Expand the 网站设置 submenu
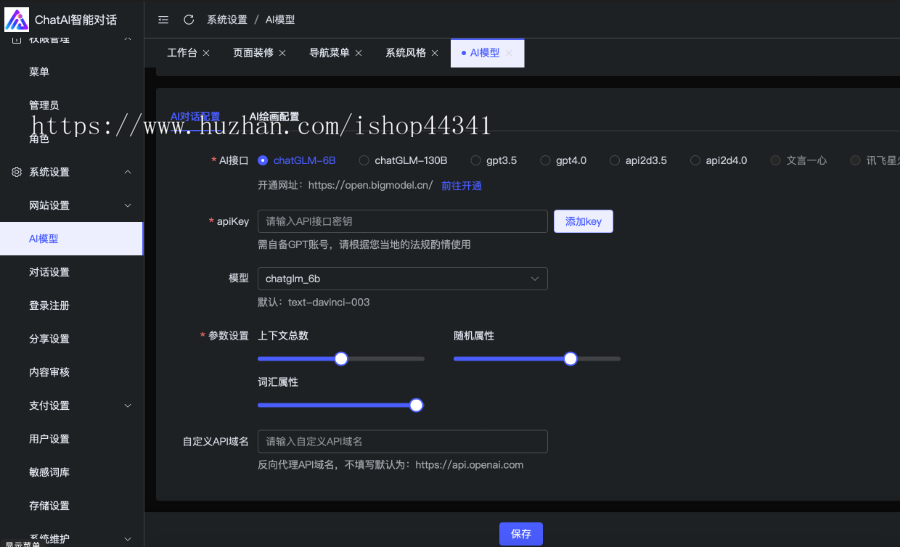 click(x=128, y=205)
